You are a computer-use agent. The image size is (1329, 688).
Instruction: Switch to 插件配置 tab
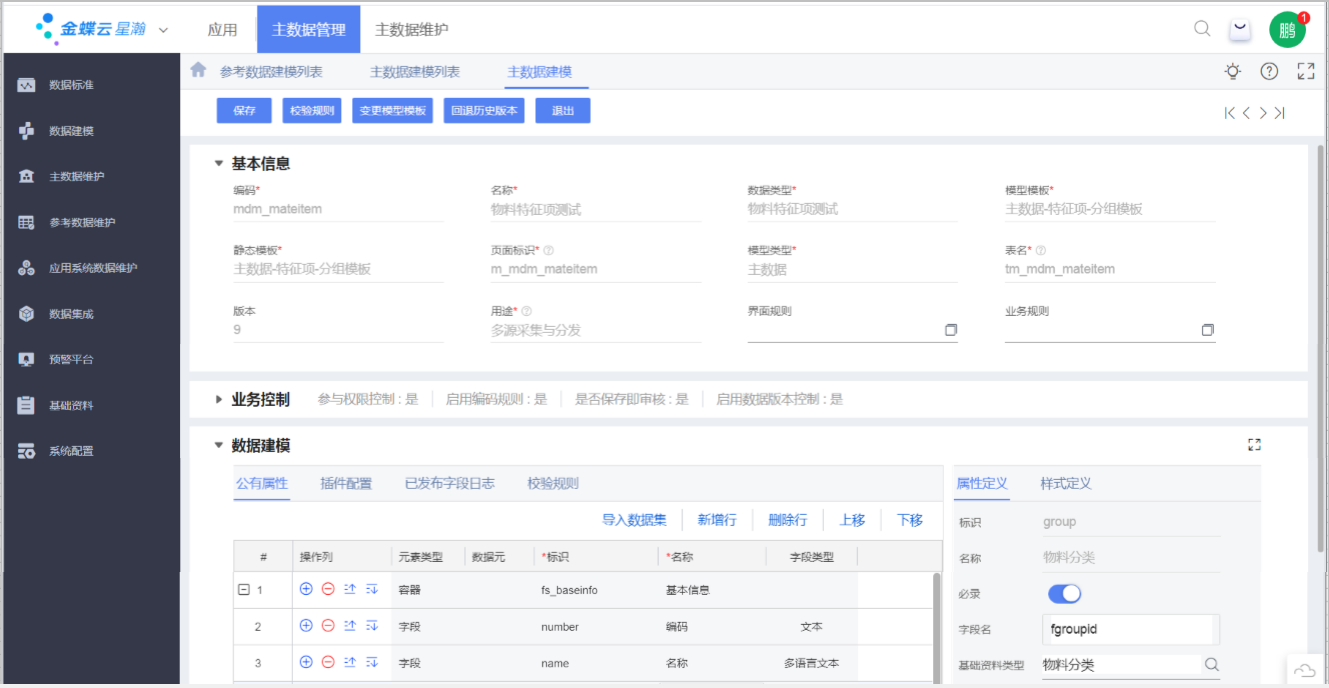pos(346,483)
